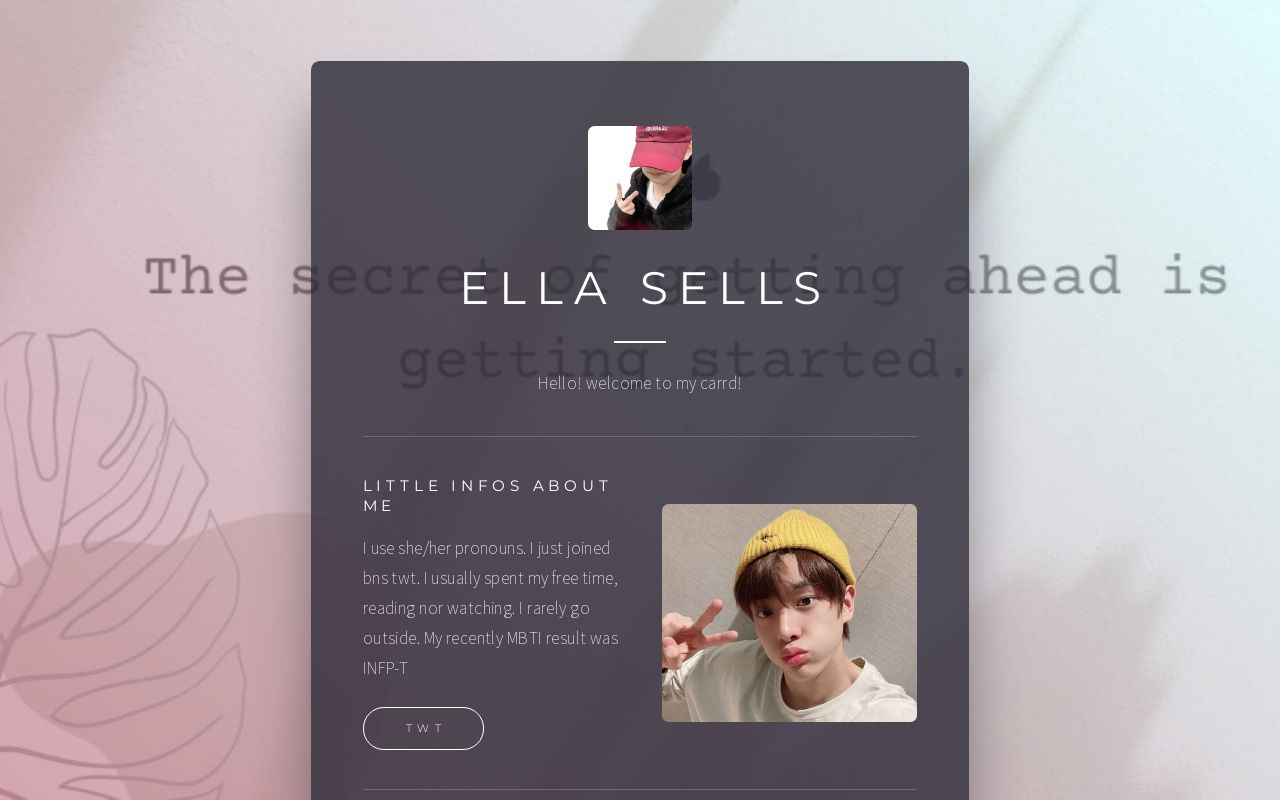Click the INFP-T text in the bio
This screenshot has width=1280, height=800.
coord(386,668)
